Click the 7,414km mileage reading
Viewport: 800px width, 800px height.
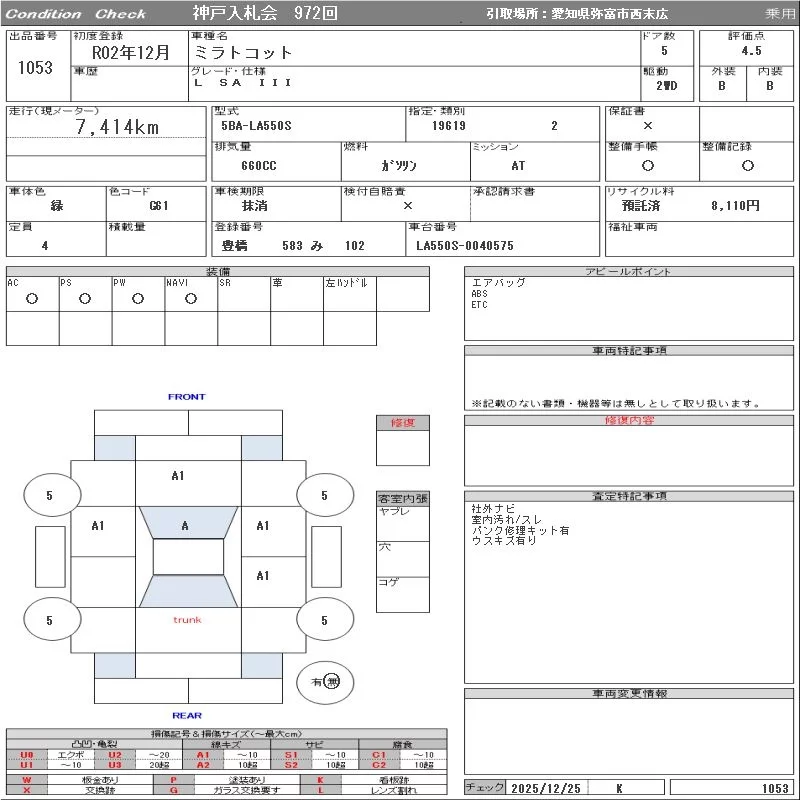click(x=117, y=127)
